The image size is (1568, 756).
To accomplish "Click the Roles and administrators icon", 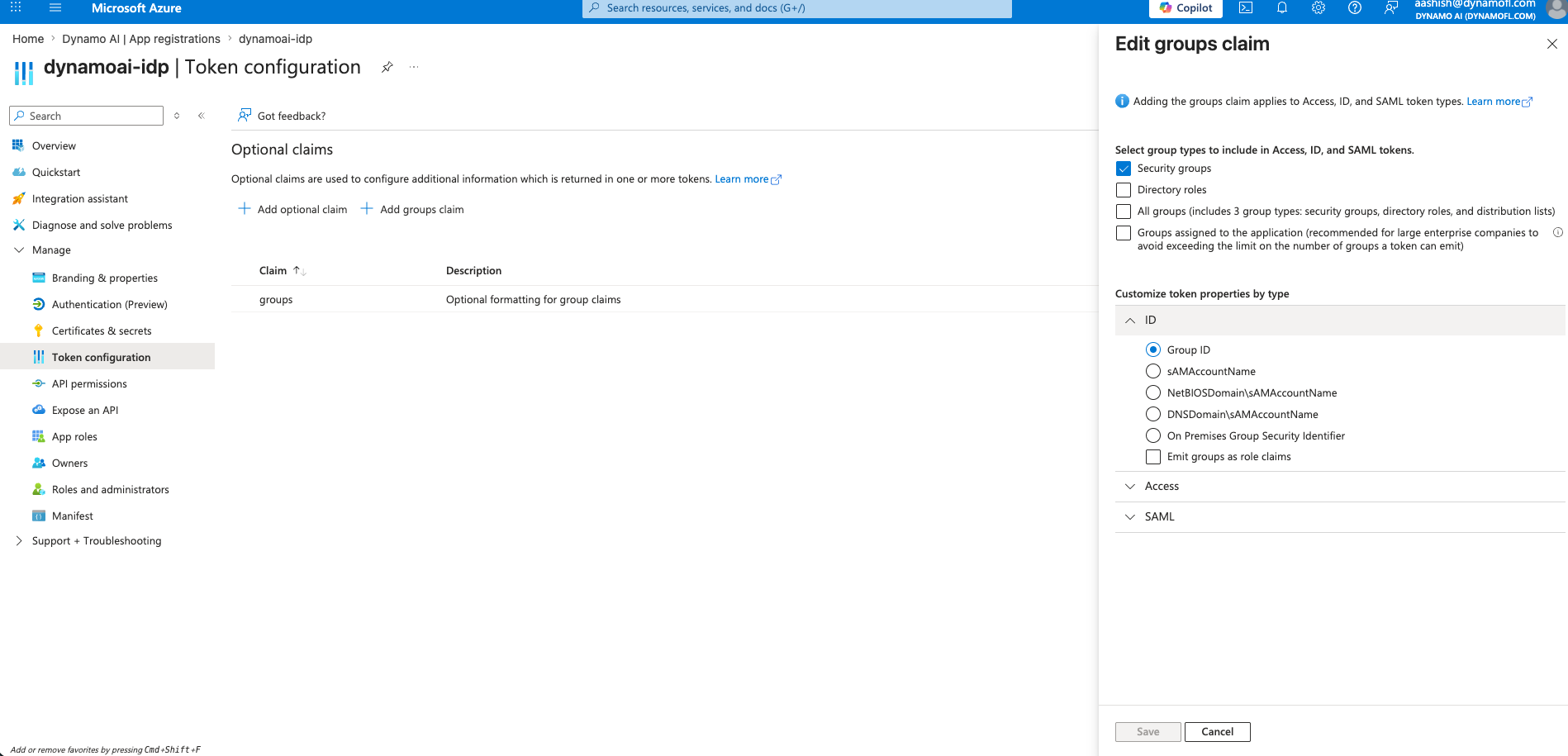I will click(38, 489).
